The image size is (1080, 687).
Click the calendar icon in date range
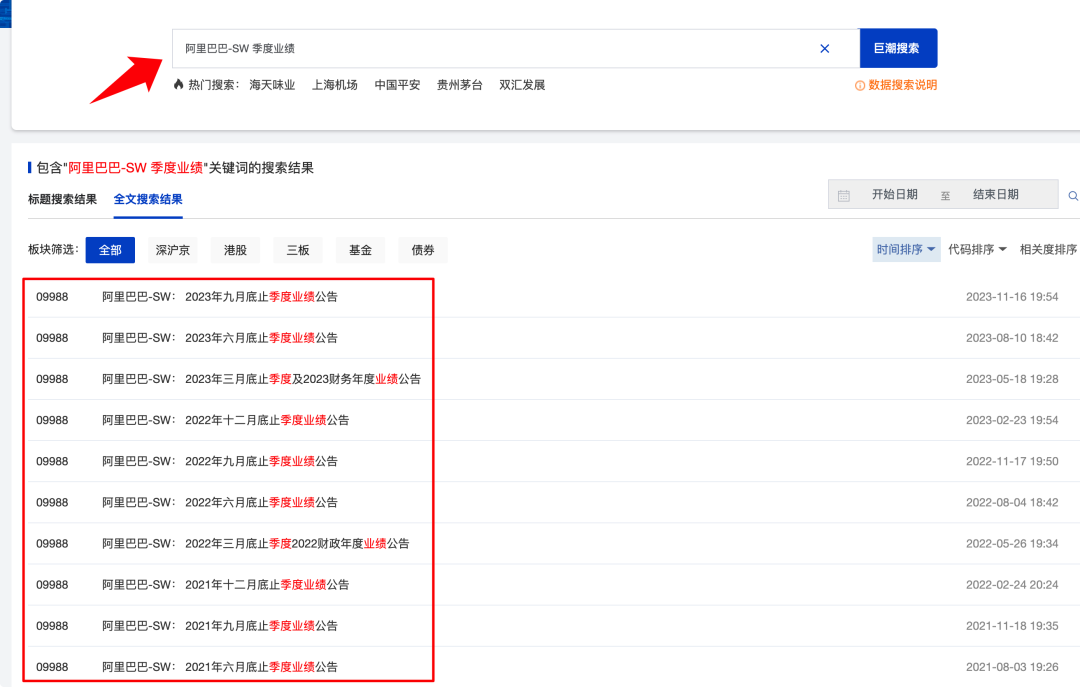point(844,196)
